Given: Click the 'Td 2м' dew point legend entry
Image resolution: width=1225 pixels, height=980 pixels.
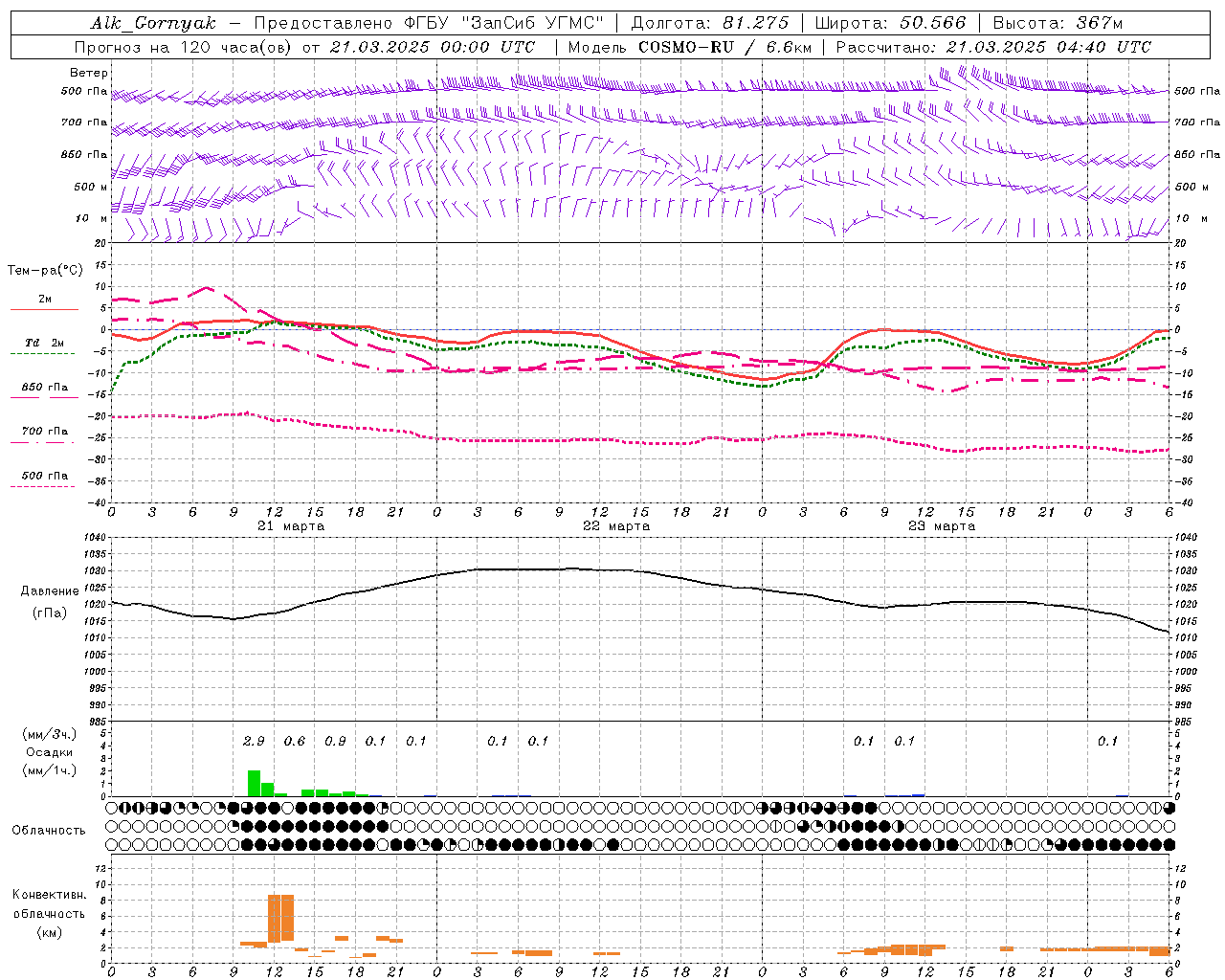Looking at the screenshot, I should [45, 343].
